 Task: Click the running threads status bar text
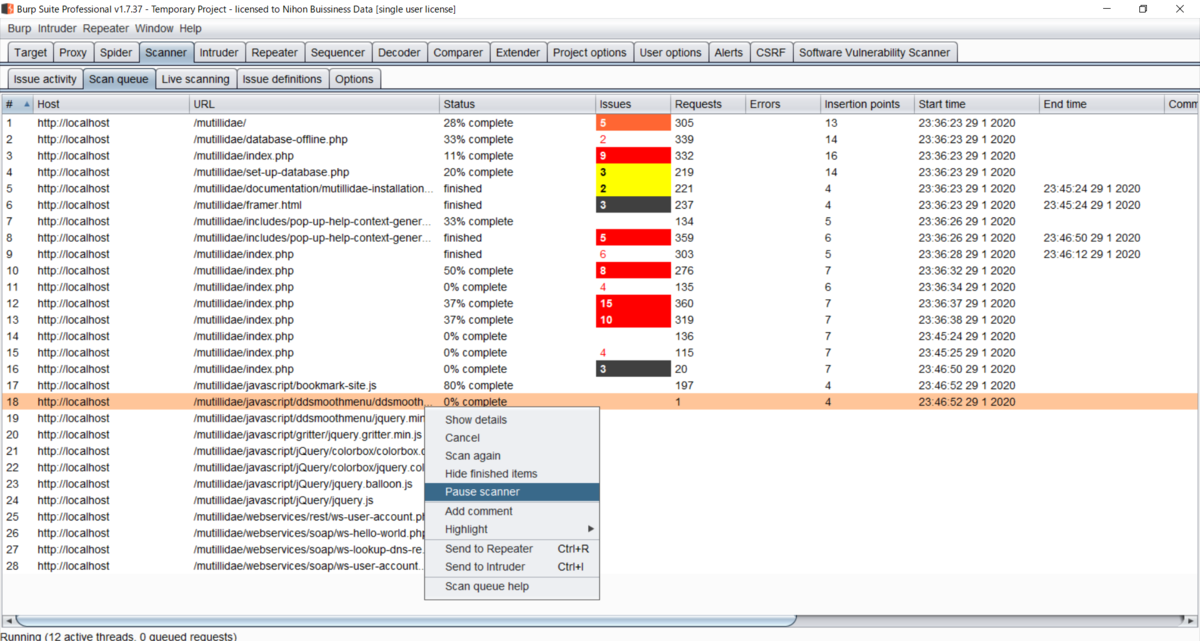[118, 636]
